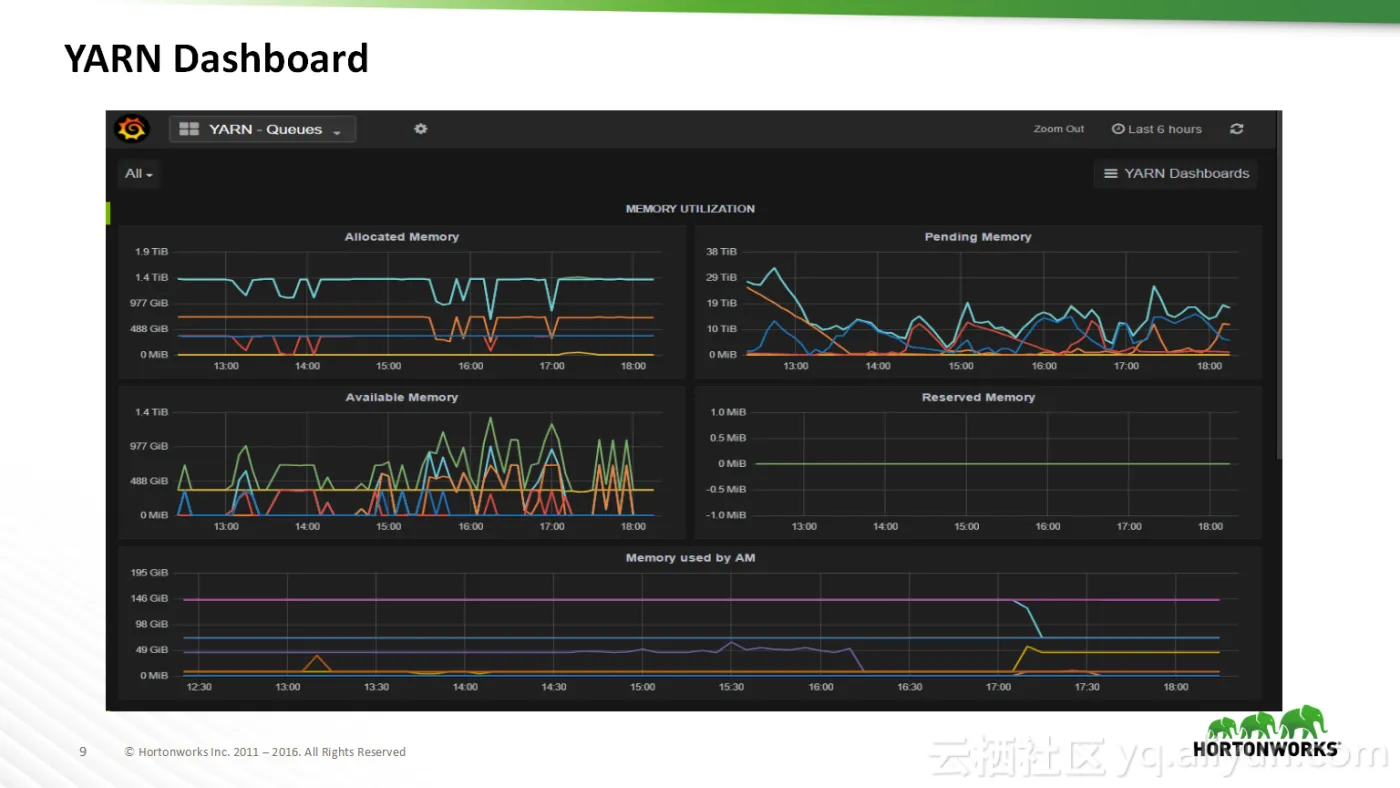Click the -1.0 MiB label in Reserved Memory
The image size is (1400, 788).
pos(726,515)
